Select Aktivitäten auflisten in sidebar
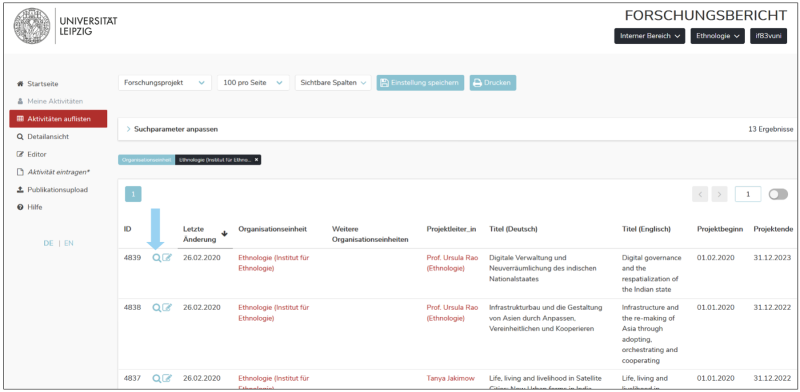The width and height of the screenshot is (800, 392). (58, 119)
